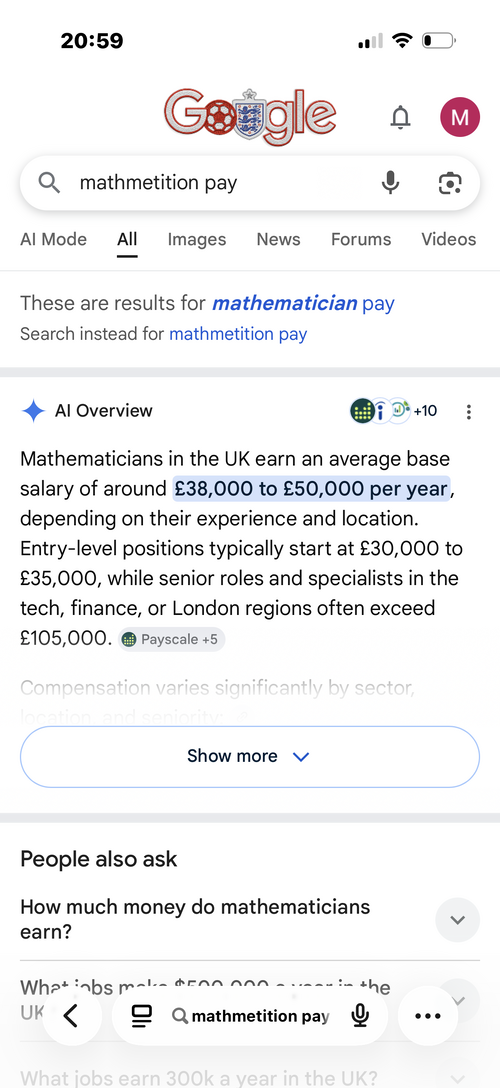The image size is (500, 1088).
Task: Open Google Lens camera search
Action: 450,182
